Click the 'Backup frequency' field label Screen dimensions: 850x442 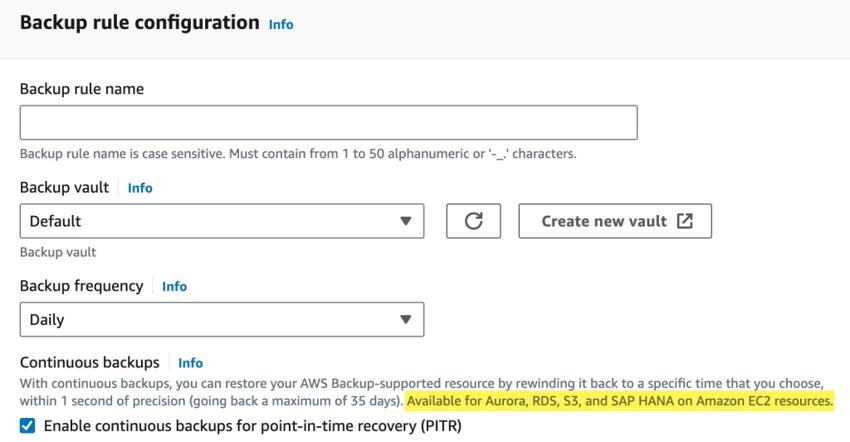pos(81,286)
